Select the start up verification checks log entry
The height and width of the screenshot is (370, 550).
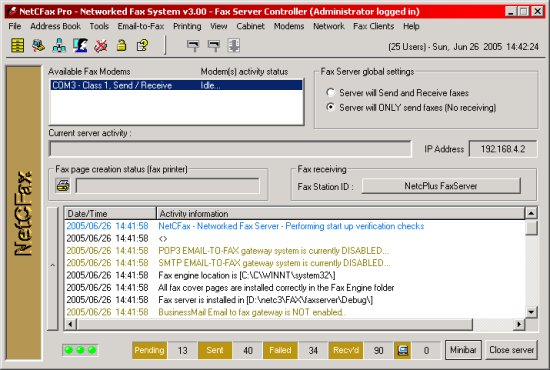point(295,226)
